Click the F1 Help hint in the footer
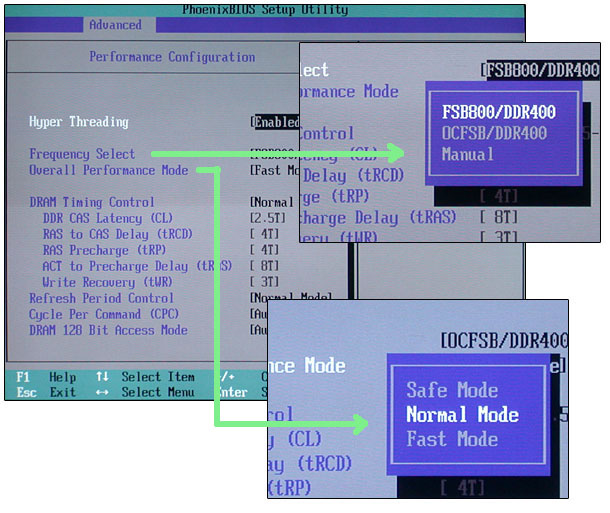Viewport: 610px width, 513px height. coord(46,377)
